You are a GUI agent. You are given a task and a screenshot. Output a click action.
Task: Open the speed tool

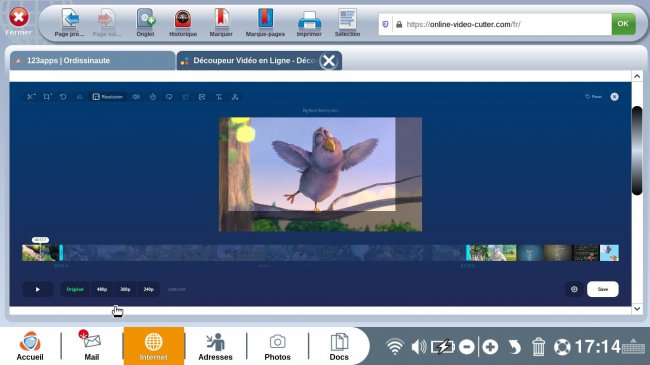[x=153, y=97]
